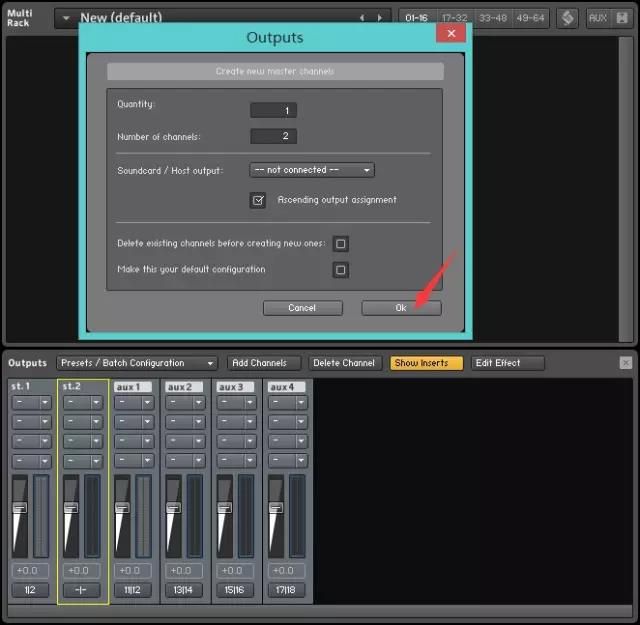This screenshot has height=625, width=640.
Task: Open the Multi Rack preset menu arrow
Action: 65,17
